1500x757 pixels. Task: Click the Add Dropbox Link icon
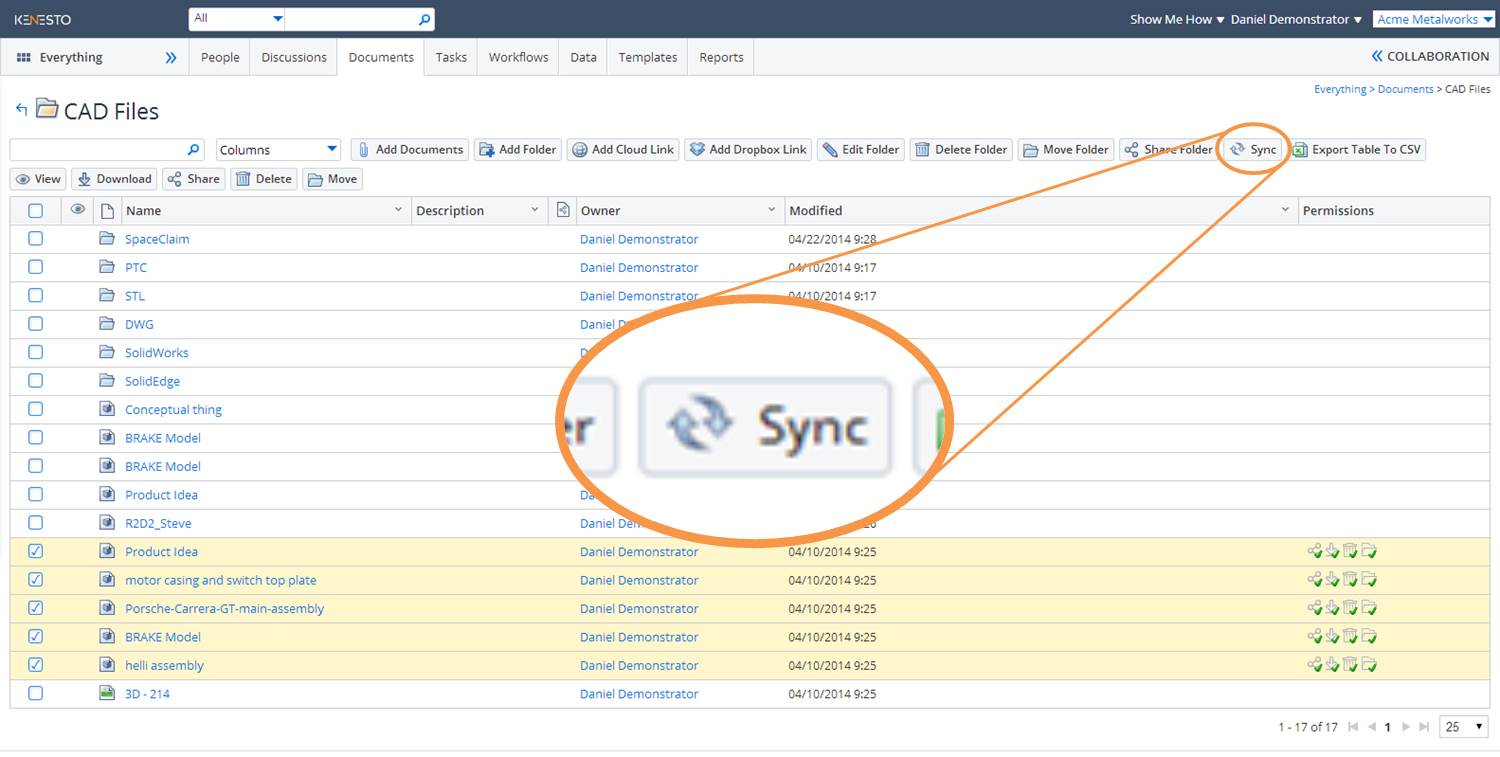click(697, 149)
